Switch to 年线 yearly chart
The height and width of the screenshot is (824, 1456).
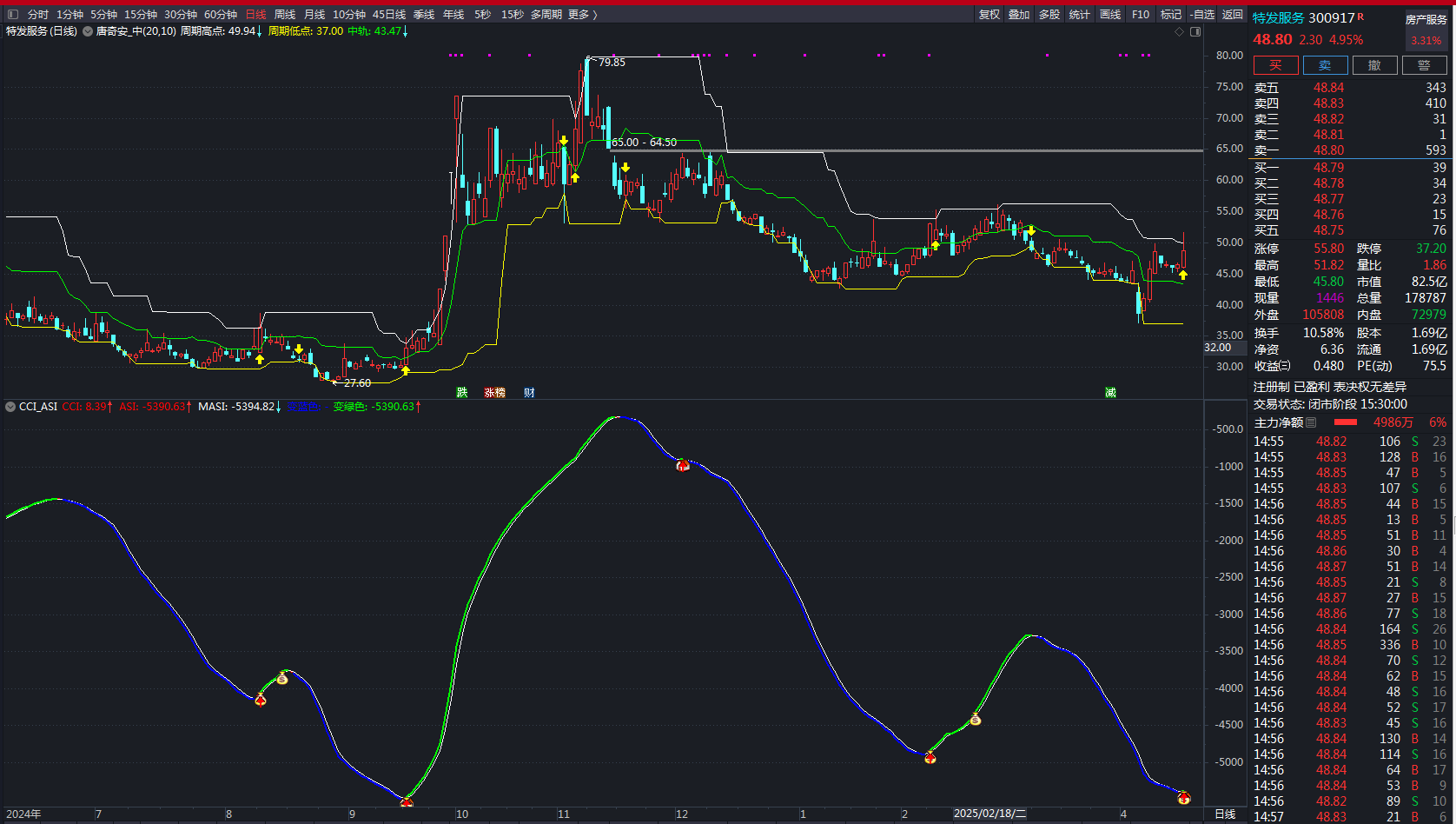(x=453, y=14)
